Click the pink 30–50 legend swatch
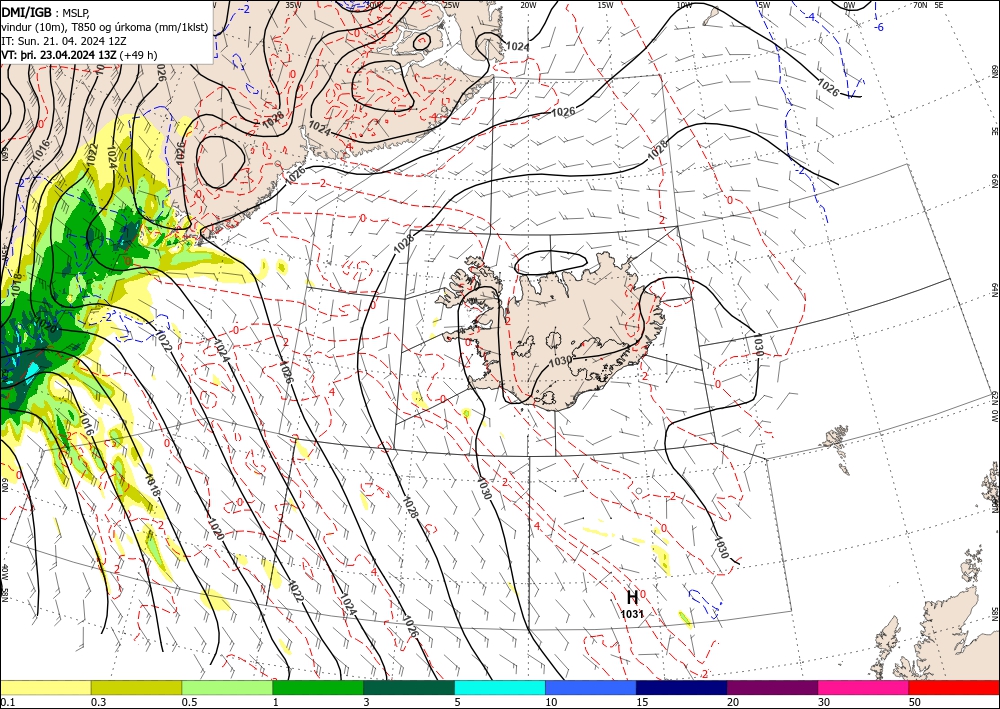The width and height of the screenshot is (1000, 709). click(864, 687)
